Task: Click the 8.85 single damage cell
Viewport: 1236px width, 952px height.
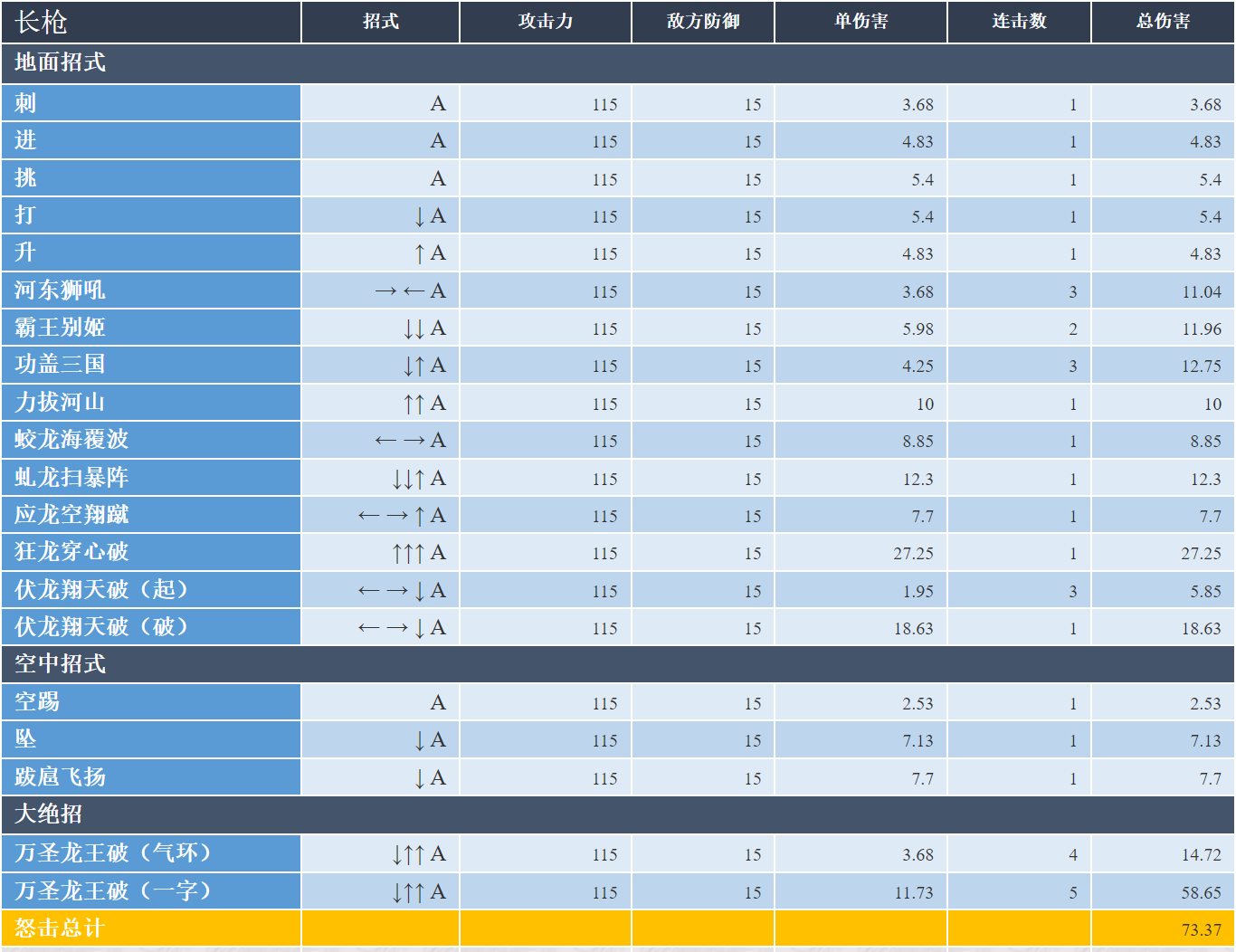Action: click(860, 441)
